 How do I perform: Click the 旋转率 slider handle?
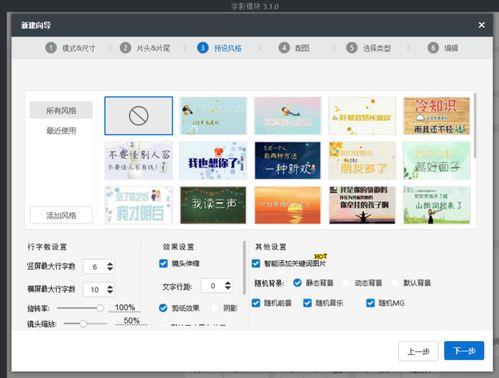100,308
